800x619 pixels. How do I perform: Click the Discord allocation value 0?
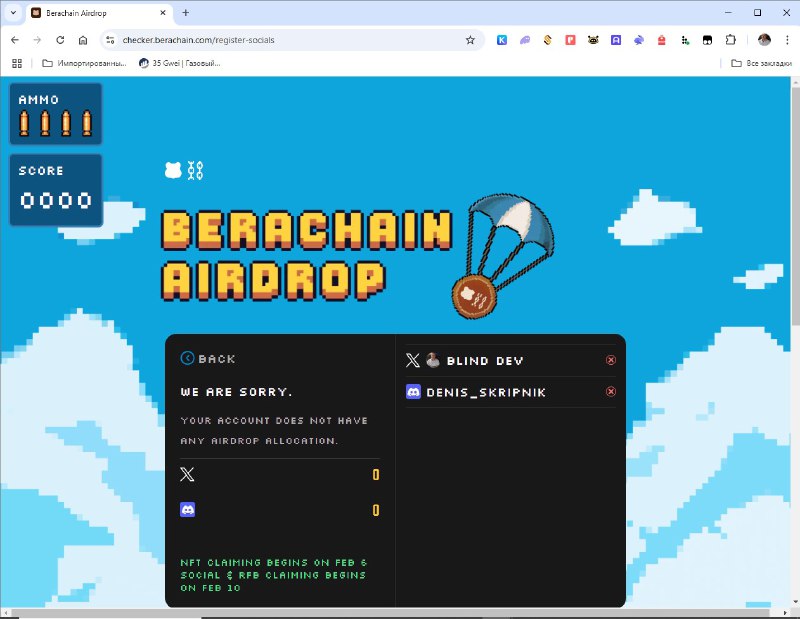pyautogui.click(x=376, y=510)
